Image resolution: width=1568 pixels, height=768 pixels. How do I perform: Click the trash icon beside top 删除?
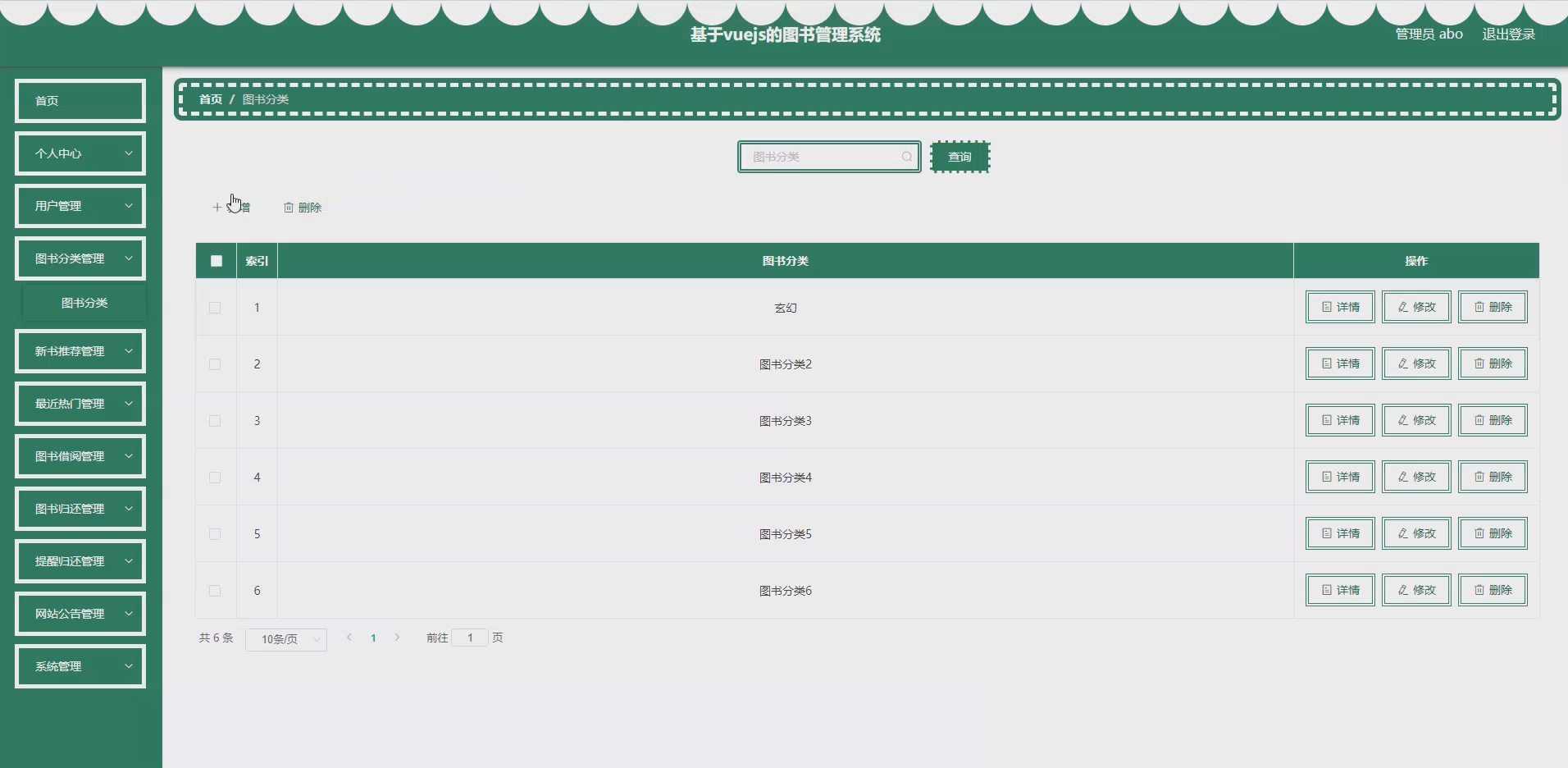point(289,208)
